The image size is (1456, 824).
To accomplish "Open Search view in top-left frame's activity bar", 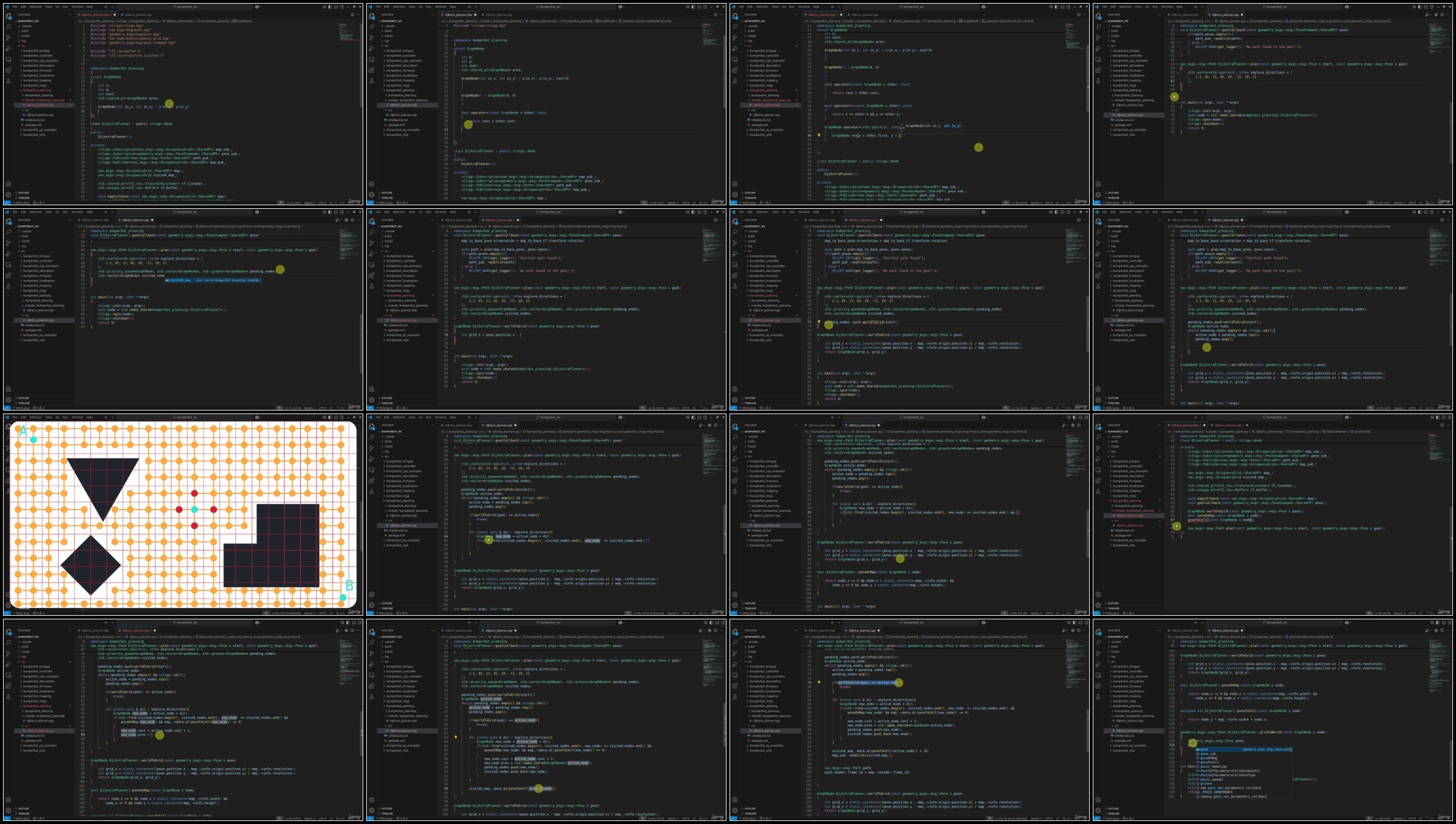I will click(8, 26).
